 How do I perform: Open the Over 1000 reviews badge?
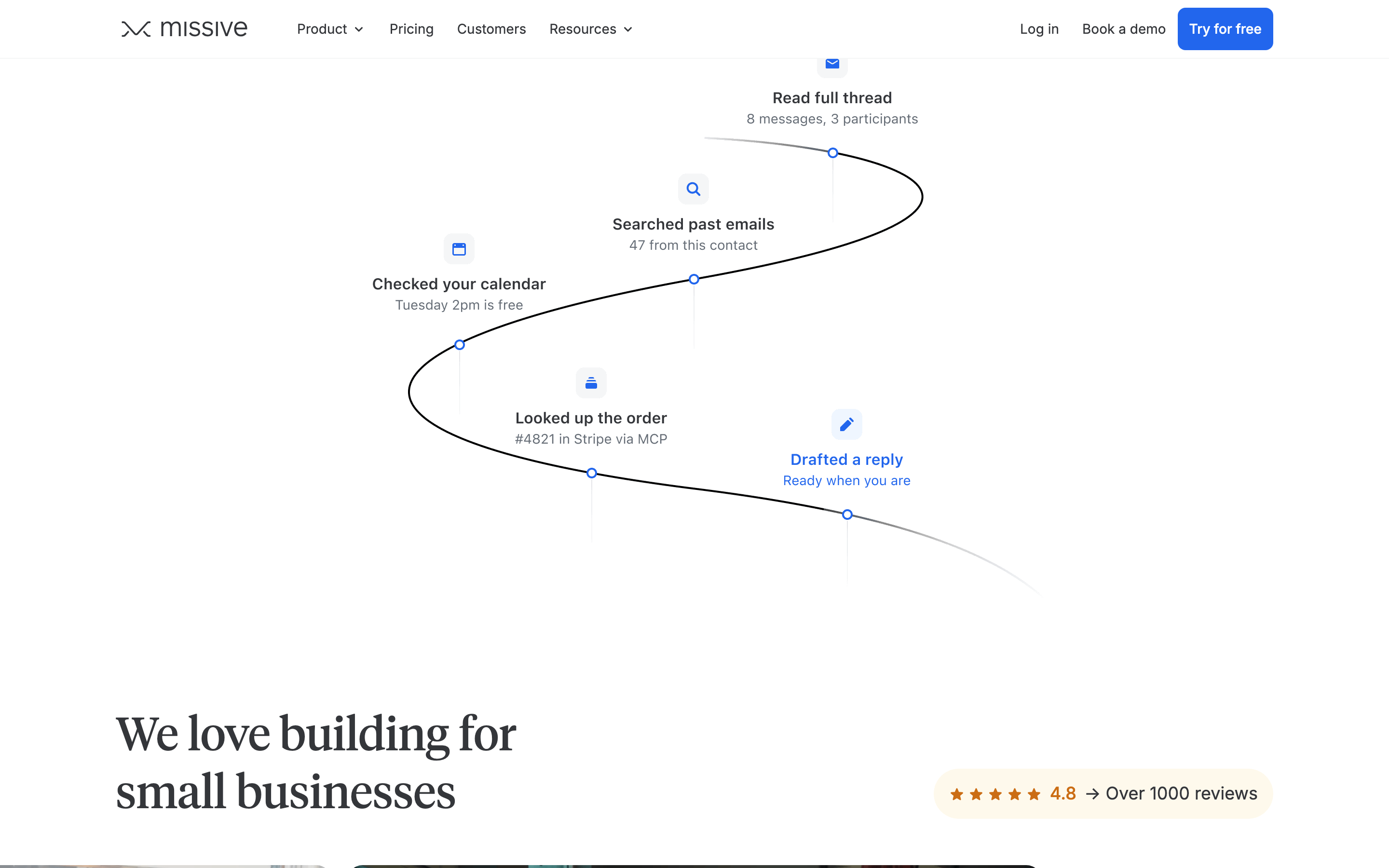(x=1103, y=794)
